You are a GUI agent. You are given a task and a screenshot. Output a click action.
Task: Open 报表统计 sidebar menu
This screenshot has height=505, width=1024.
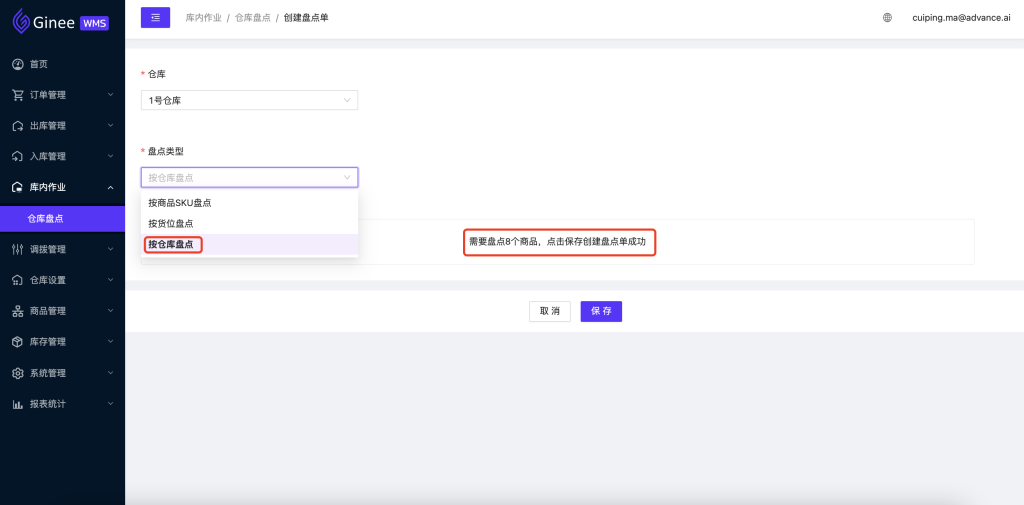pos(62,404)
